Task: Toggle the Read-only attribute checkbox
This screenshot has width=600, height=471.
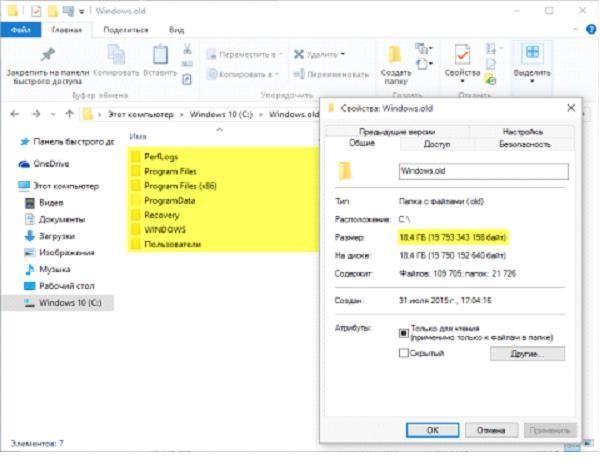Action: point(404,333)
